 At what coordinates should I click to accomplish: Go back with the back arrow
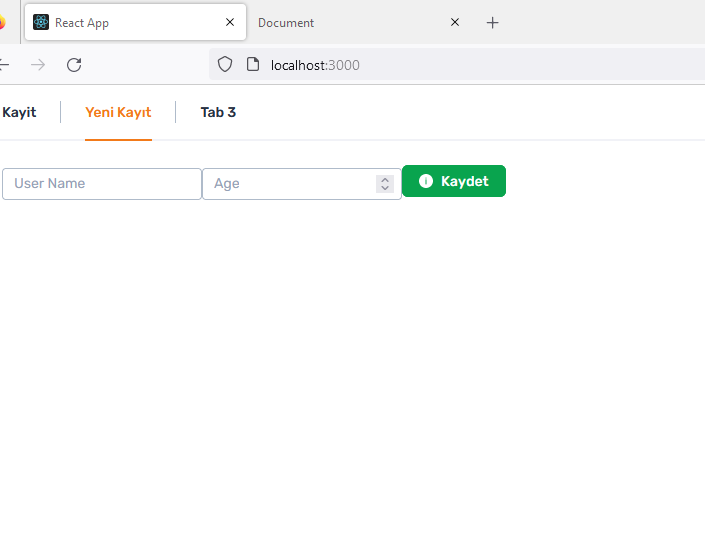[4, 65]
